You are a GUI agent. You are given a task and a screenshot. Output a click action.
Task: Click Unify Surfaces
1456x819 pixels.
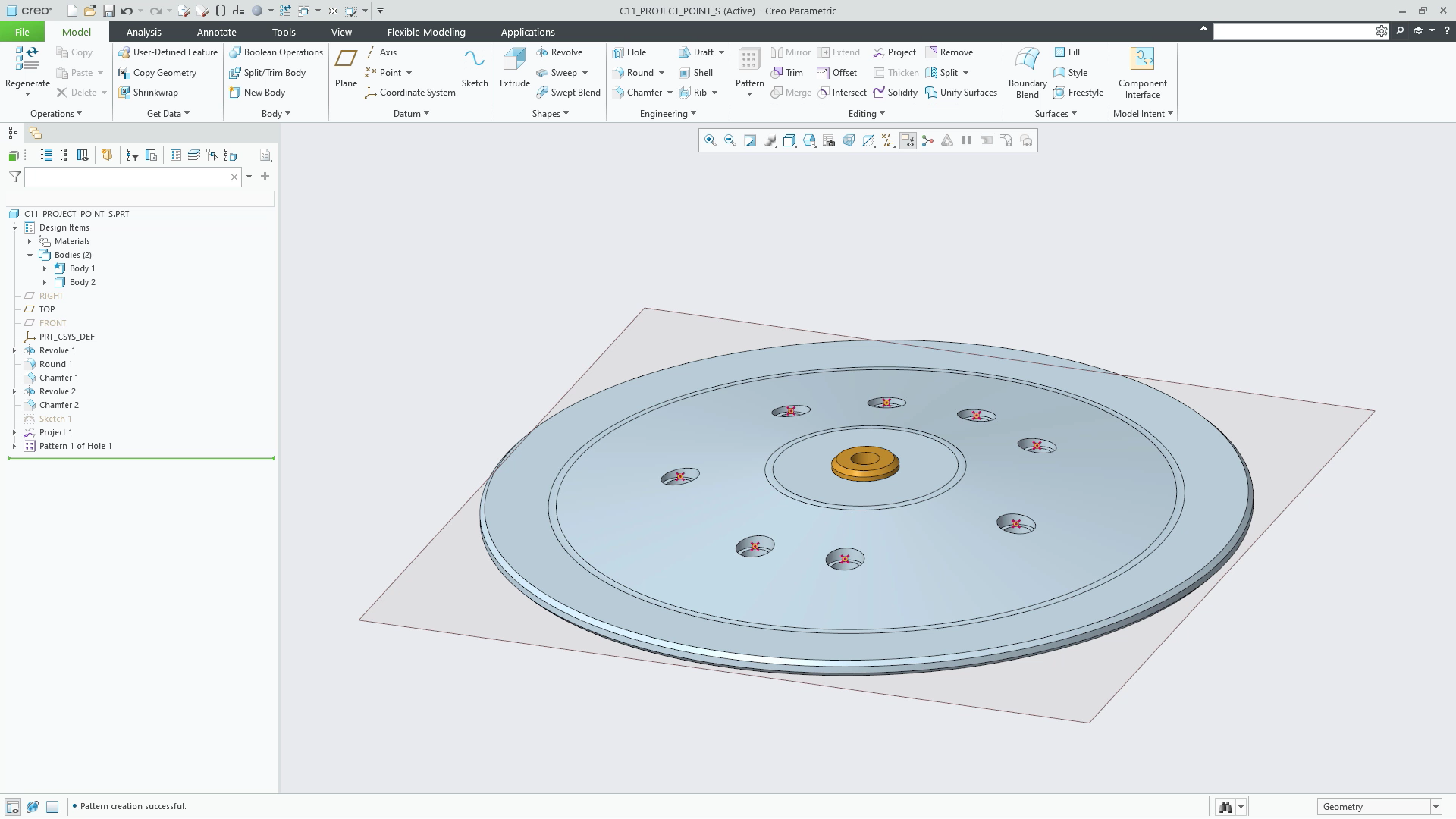coord(961,93)
